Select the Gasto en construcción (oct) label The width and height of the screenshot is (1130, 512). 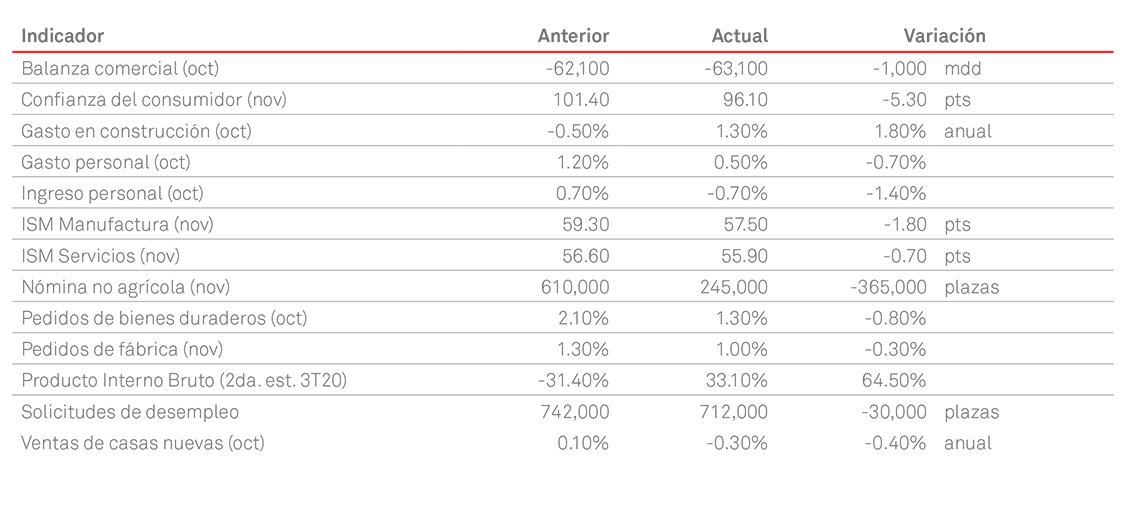click(136, 131)
